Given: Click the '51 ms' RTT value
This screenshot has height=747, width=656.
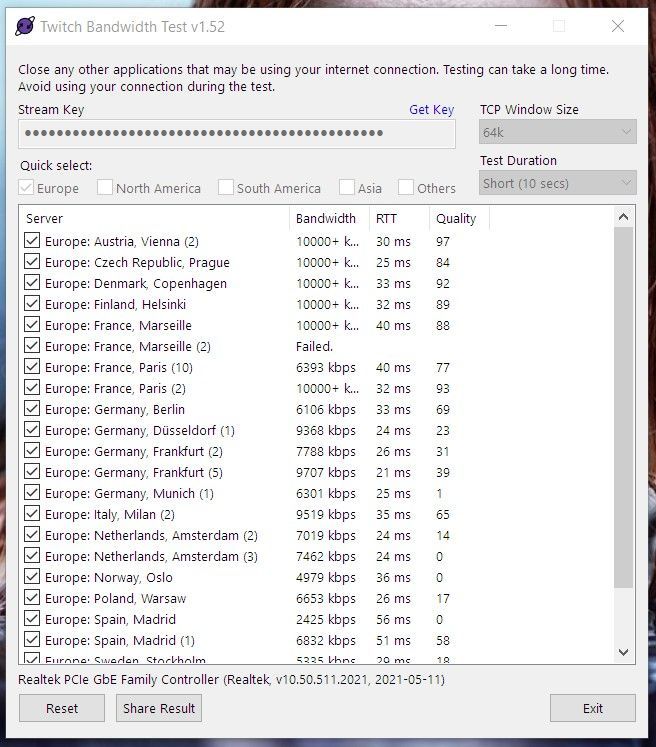Looking at the screenshot, I should click(x=393, y=640).
